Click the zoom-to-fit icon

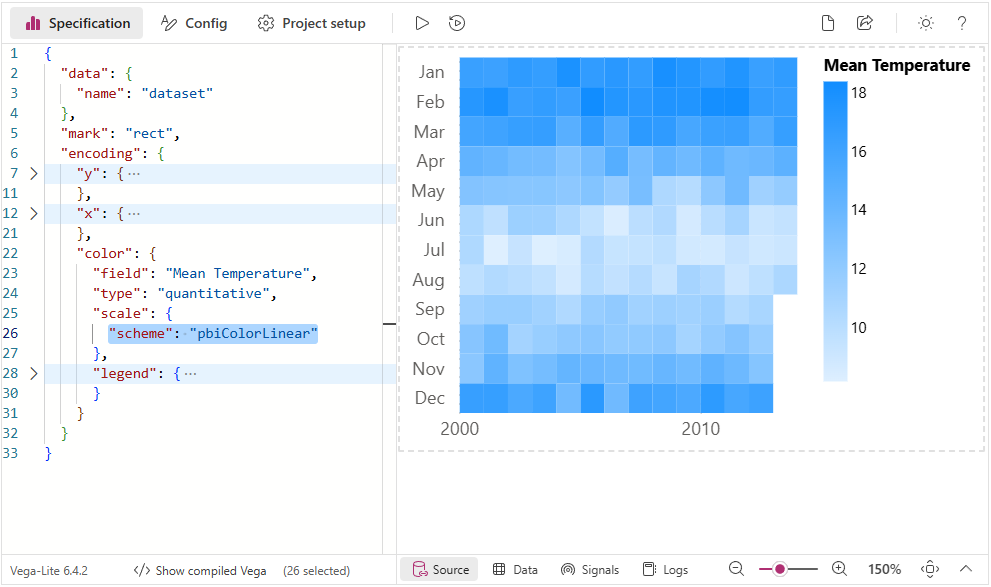click(x=930, y=569)
